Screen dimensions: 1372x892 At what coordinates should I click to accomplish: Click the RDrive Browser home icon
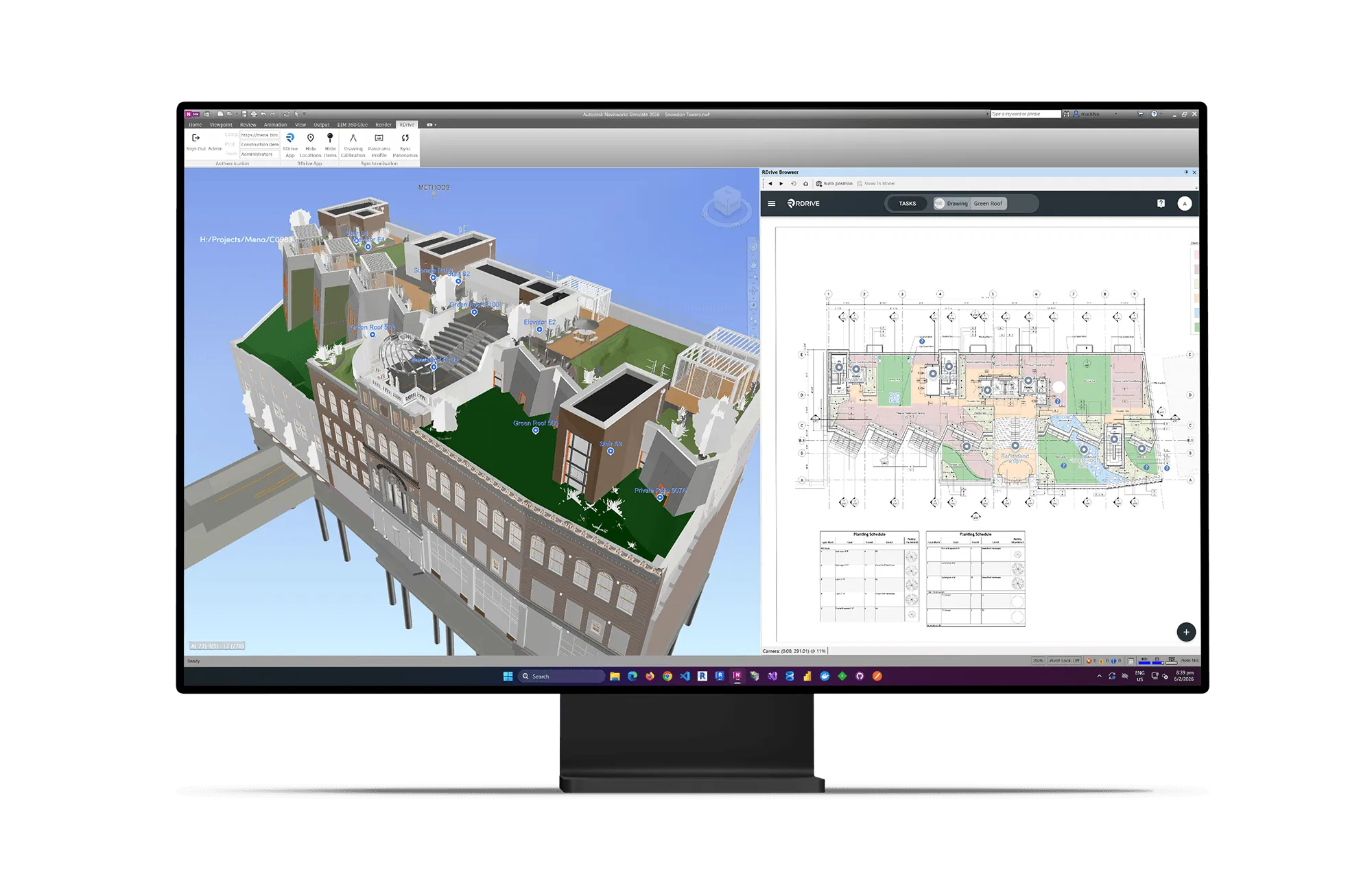805,183
